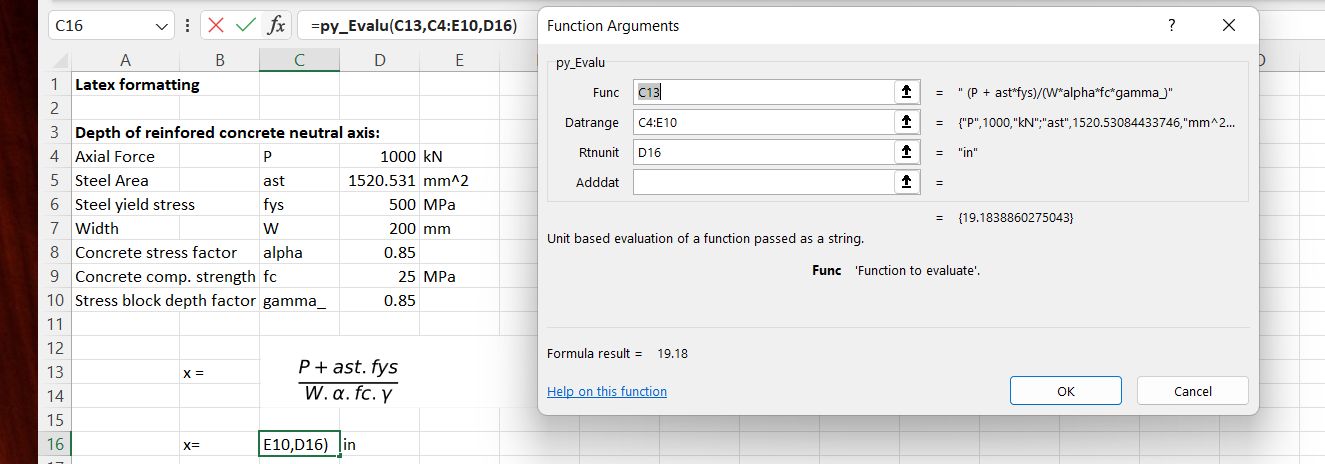The image size is (1325, 464).
Task: Collapse dialog for Func argument
Action: (906, 92)
